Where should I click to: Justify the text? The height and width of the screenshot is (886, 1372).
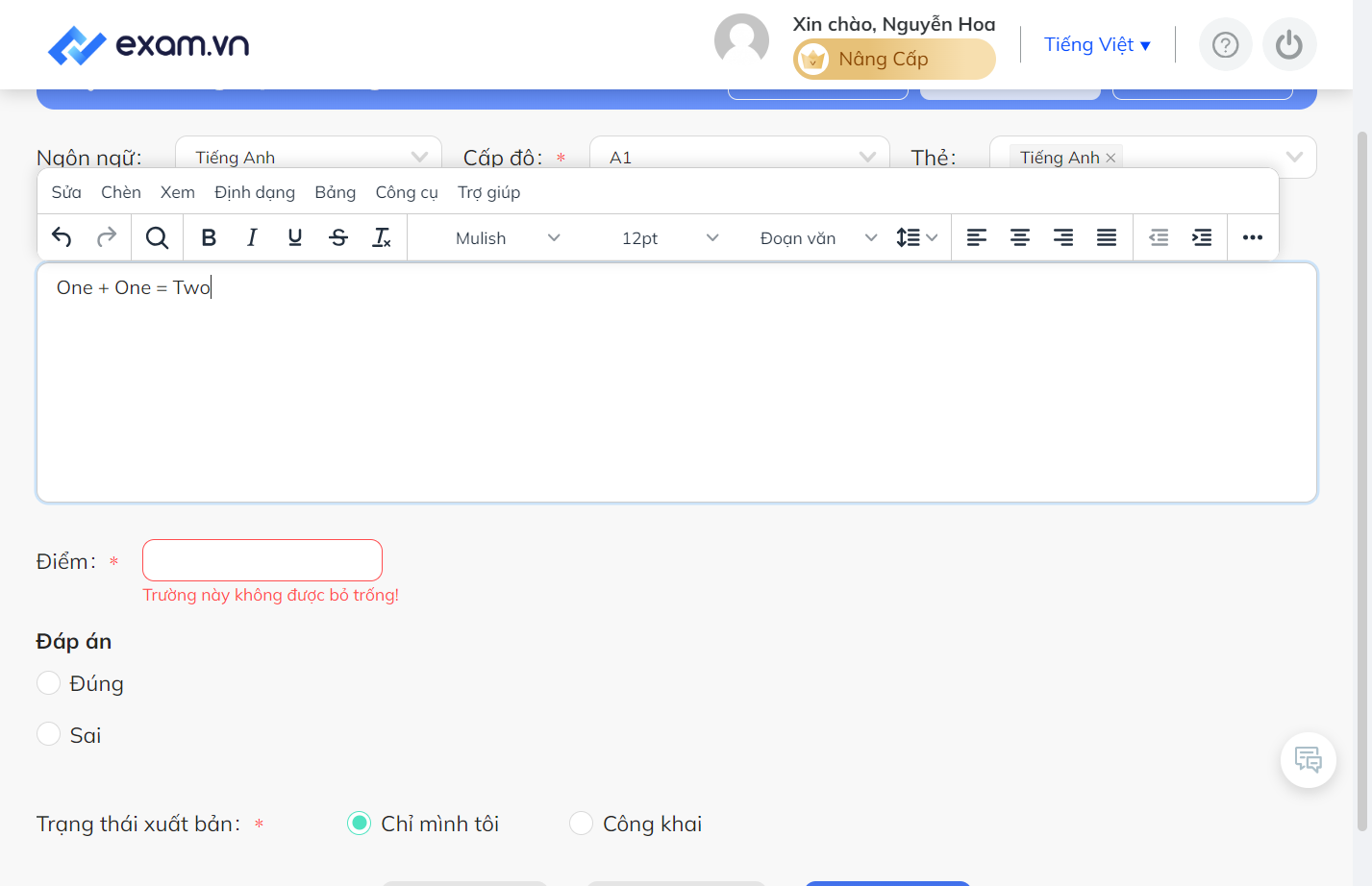pos(1107,237)
